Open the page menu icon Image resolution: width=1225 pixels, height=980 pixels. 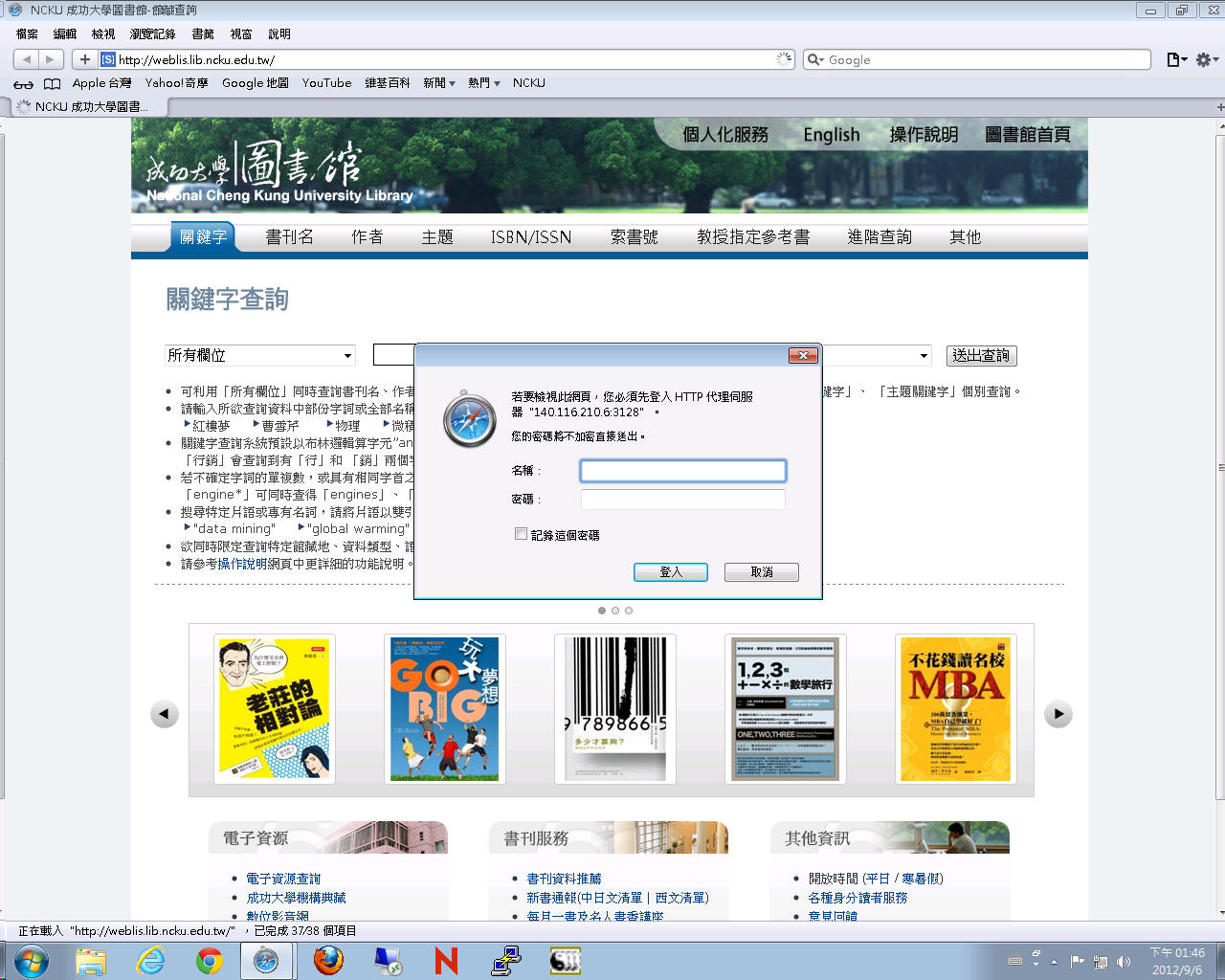pos(1176,59)
